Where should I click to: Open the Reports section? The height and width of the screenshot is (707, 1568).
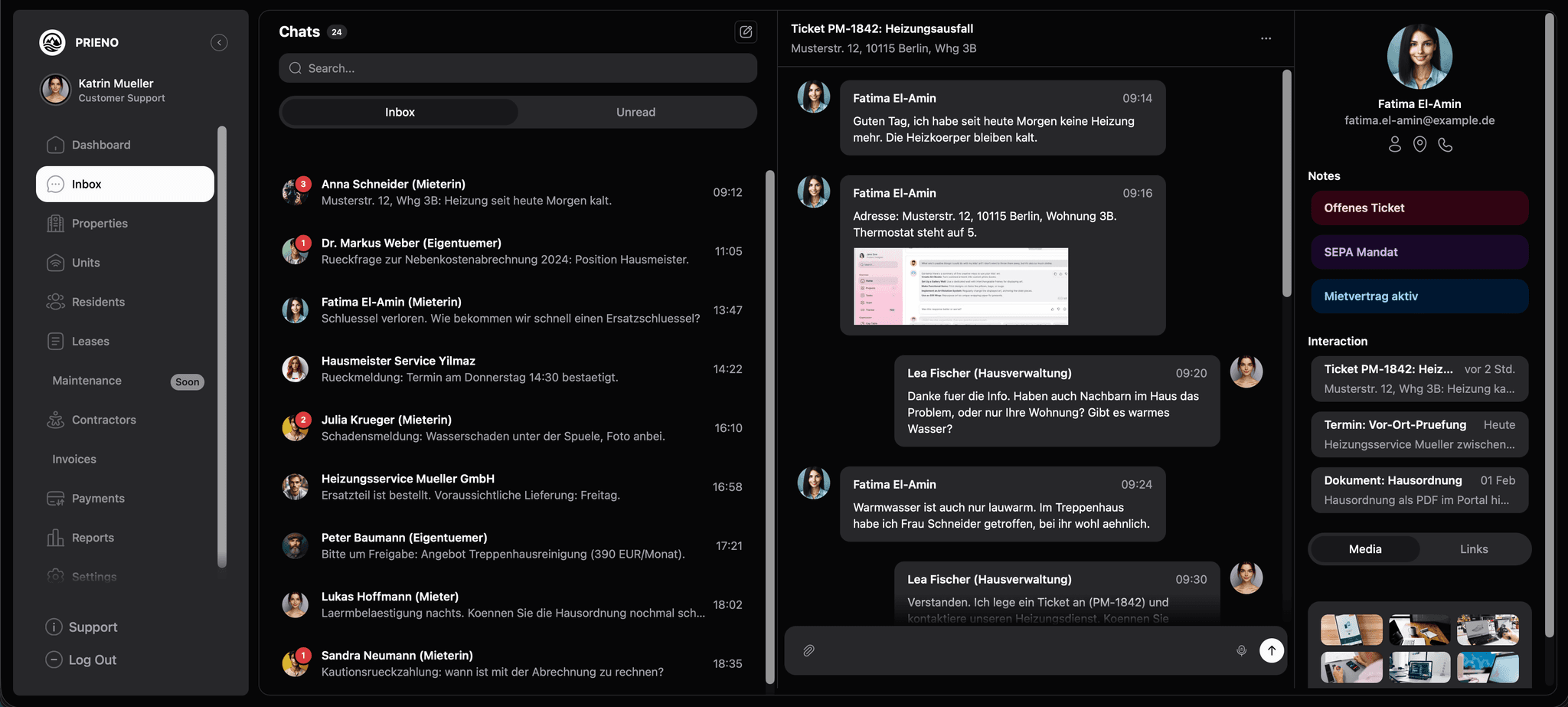click(x=92, y=537)
